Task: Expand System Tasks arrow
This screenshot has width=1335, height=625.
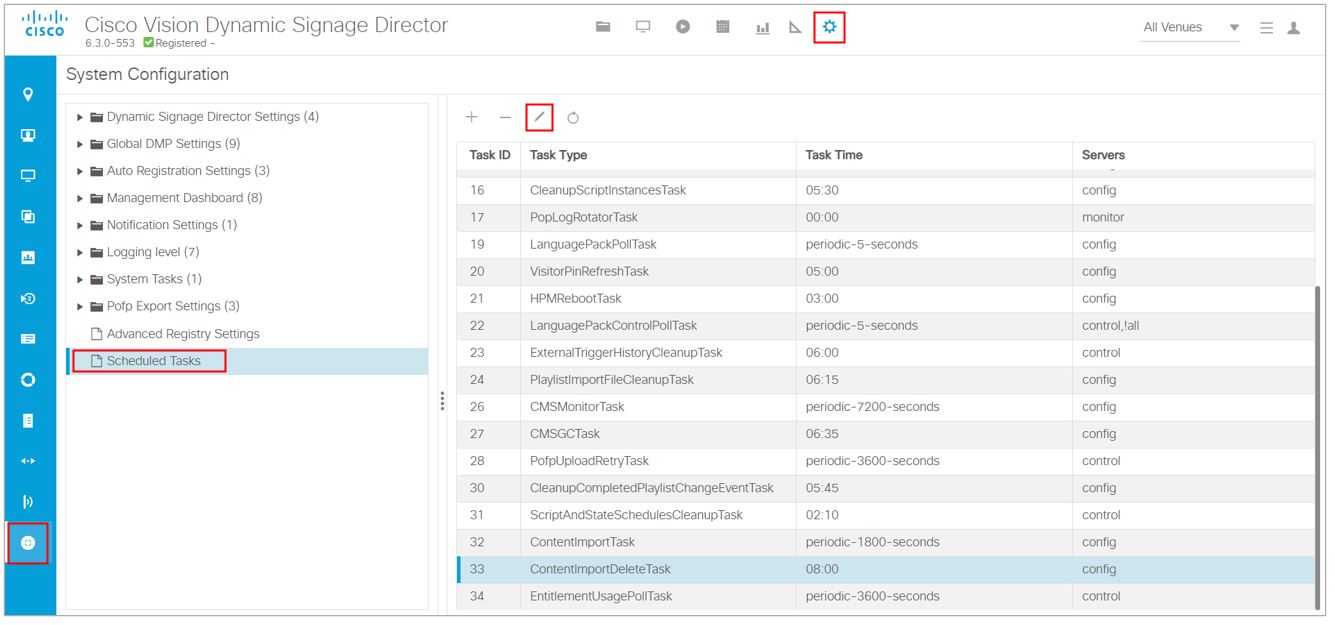Action: (x=81, y=279)
